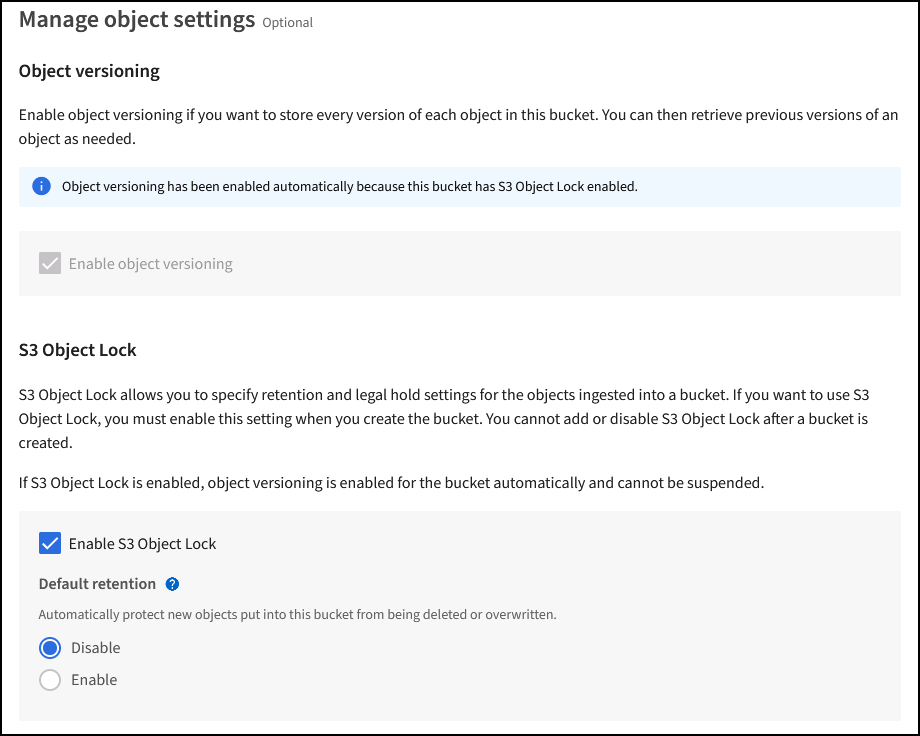Click the Default retention label text
Screen dimensions: 920x736
click(97, 583)
